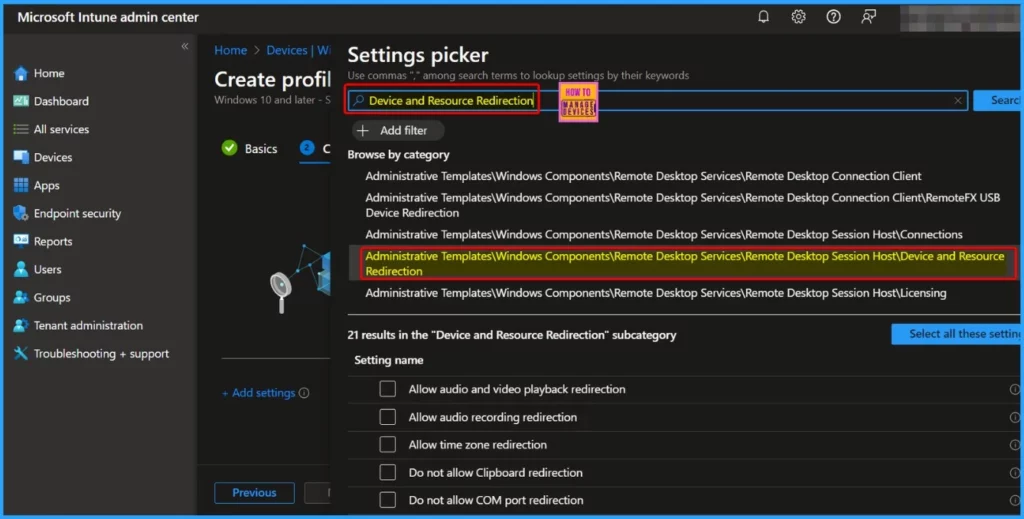
Task: Collapse the left navigation with double-chevron
Action: click(185, 46)
